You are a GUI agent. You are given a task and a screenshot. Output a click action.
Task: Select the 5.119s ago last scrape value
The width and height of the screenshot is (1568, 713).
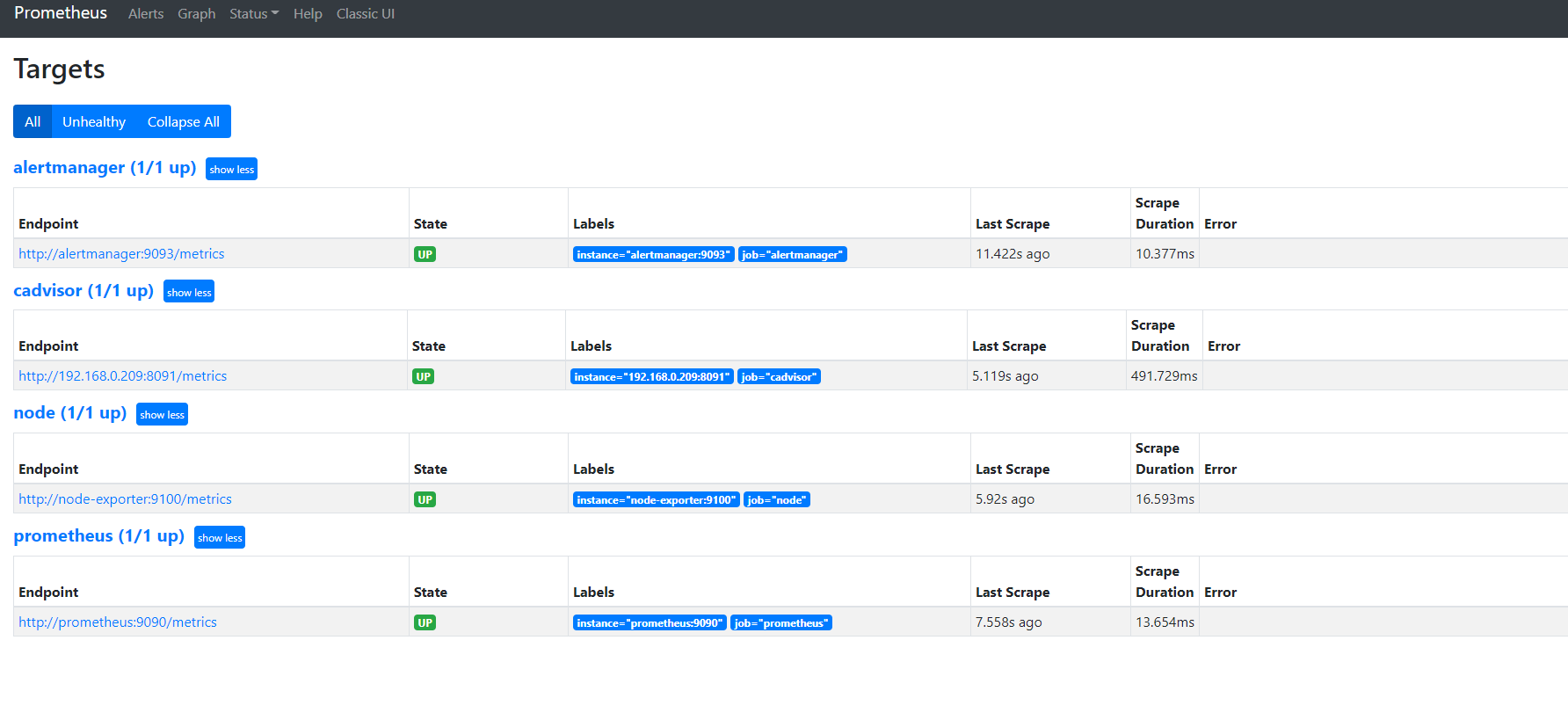tap(1005, 375)
